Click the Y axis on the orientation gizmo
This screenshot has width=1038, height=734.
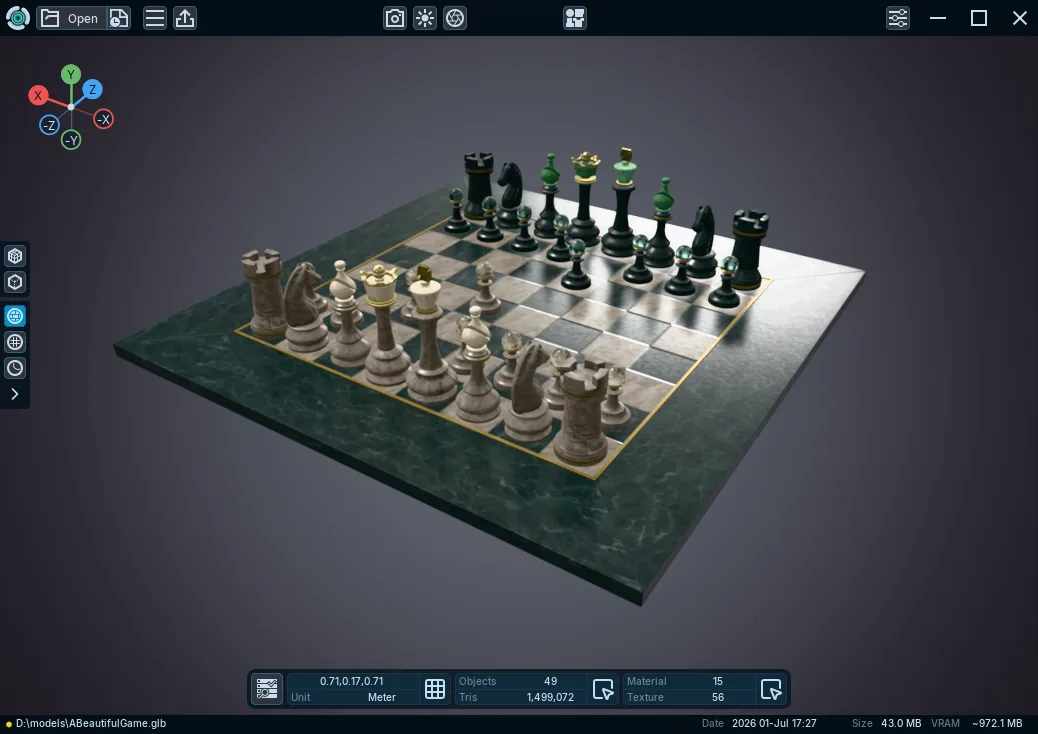coord(71,74)
